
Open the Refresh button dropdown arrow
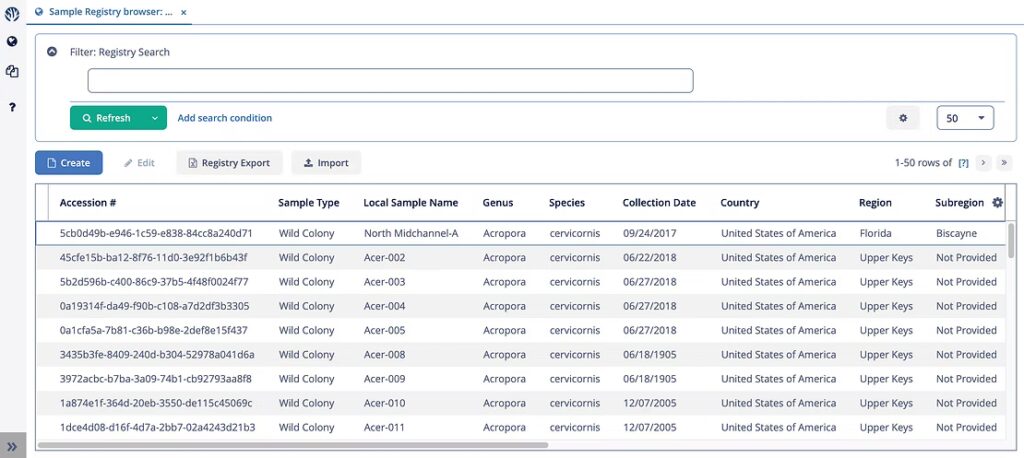(154, 118)
